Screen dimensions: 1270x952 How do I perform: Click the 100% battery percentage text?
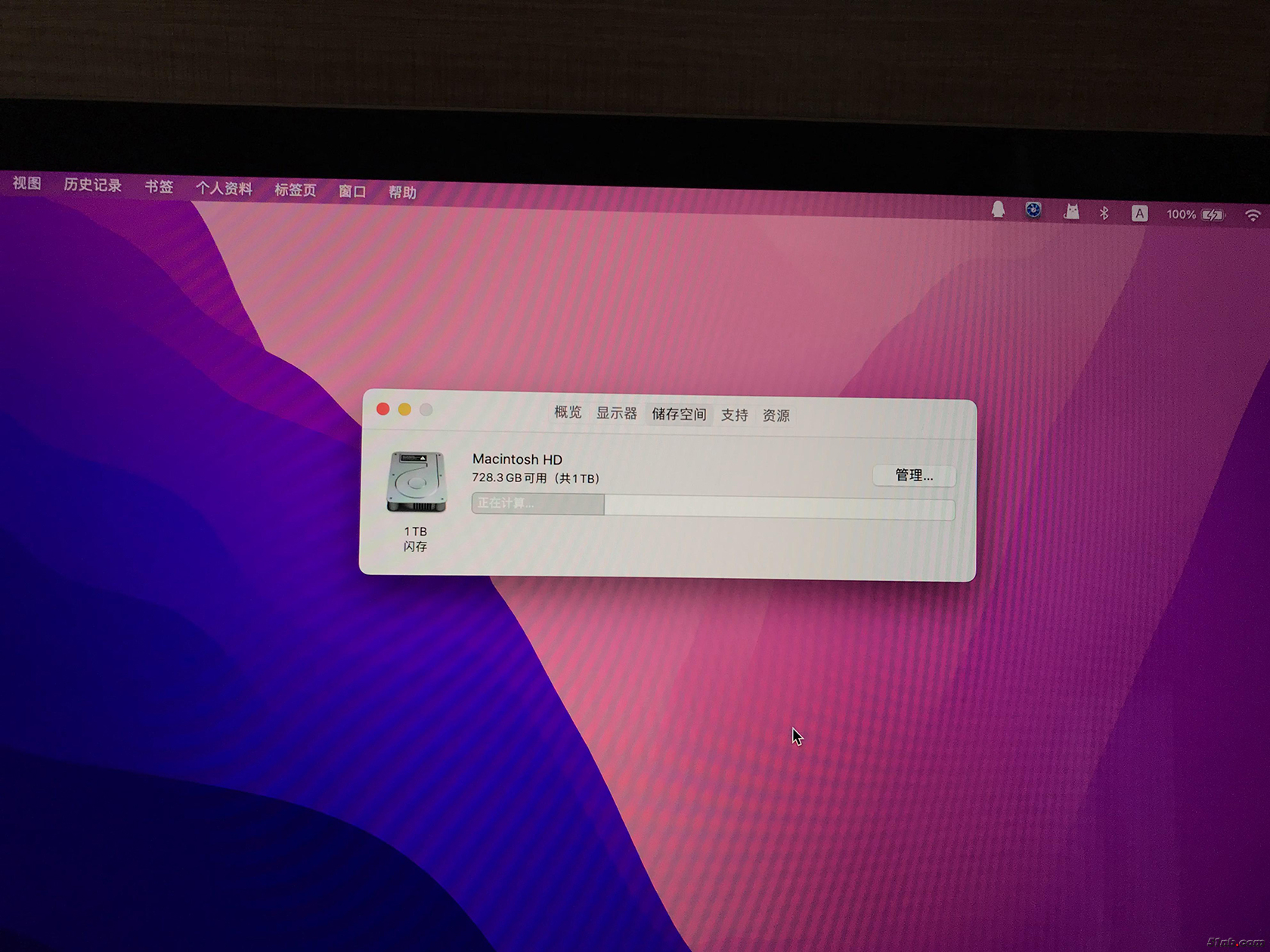[1181, 215]
